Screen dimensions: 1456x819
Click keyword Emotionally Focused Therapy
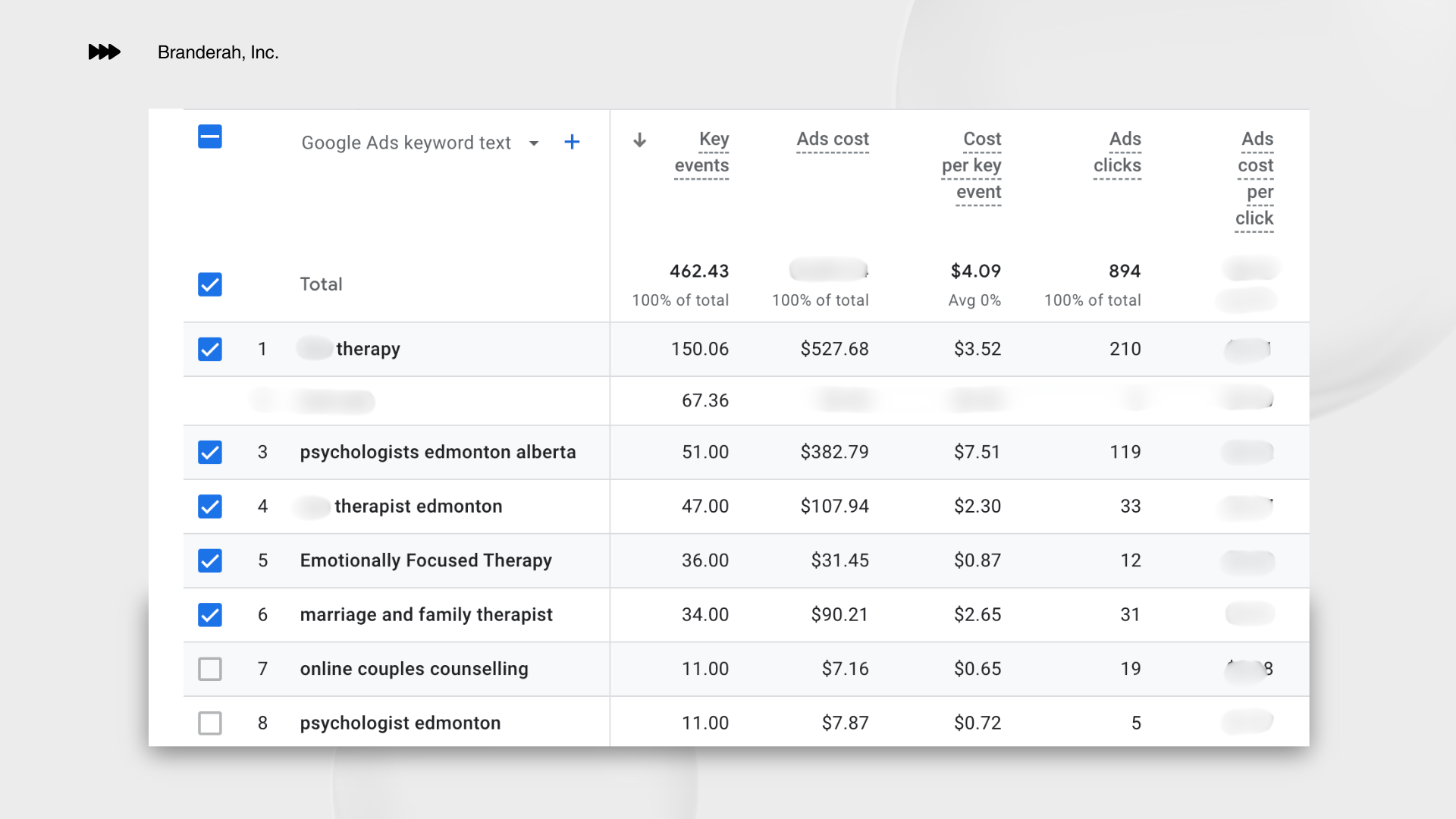click(425, 560)
